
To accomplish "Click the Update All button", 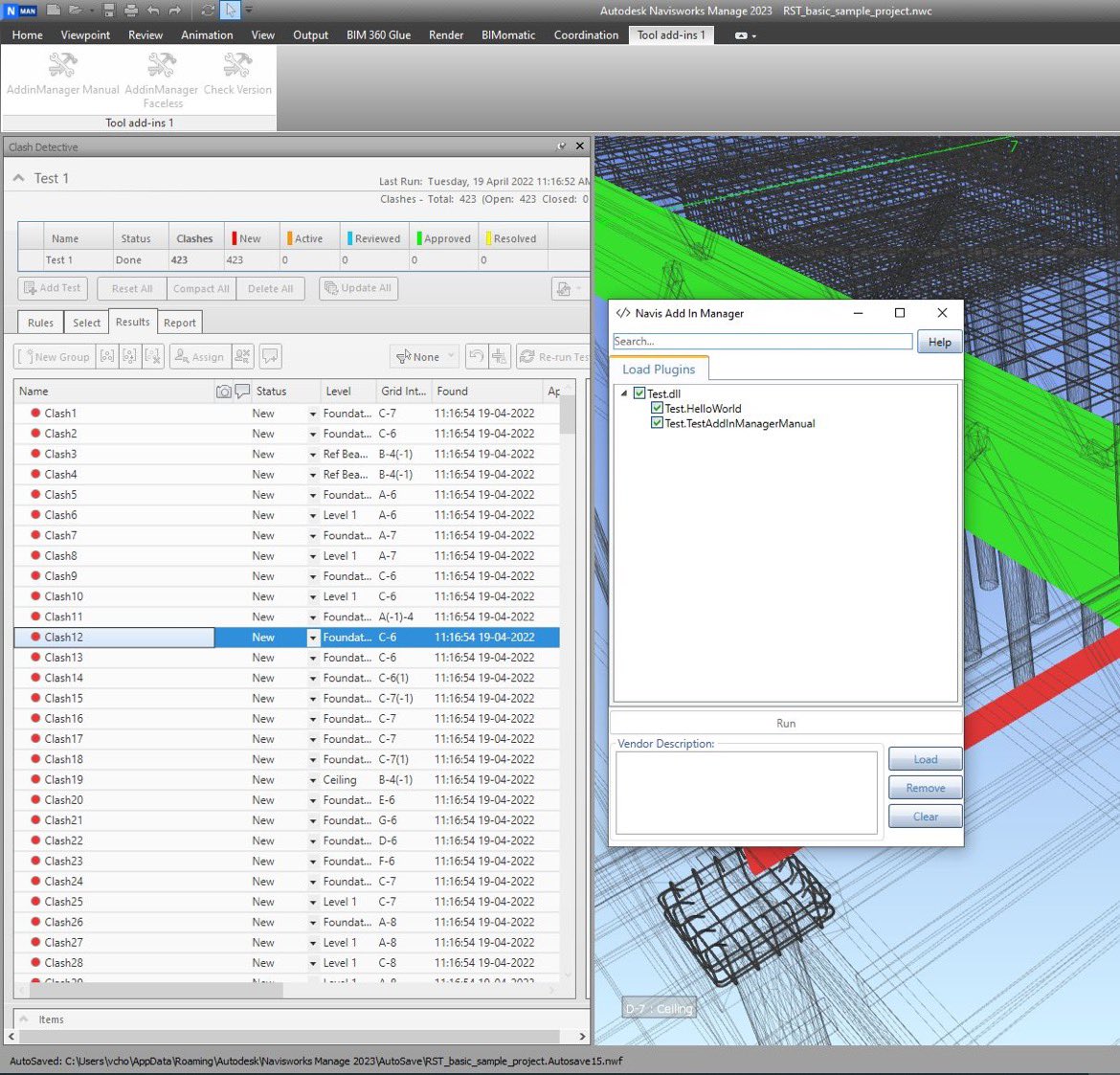I will (x=359, y=288).
